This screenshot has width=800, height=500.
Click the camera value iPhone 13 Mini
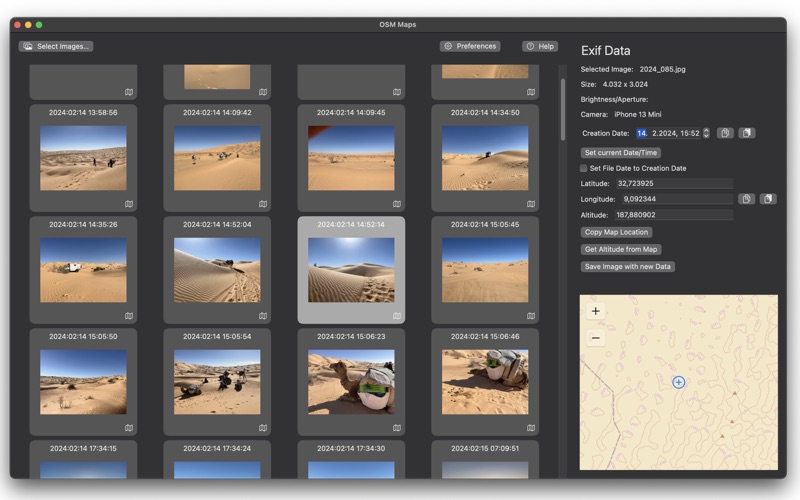click(638, 114)
